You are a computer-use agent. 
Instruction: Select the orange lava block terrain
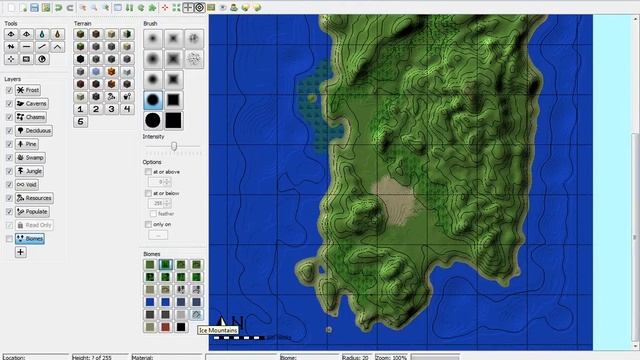111,72
